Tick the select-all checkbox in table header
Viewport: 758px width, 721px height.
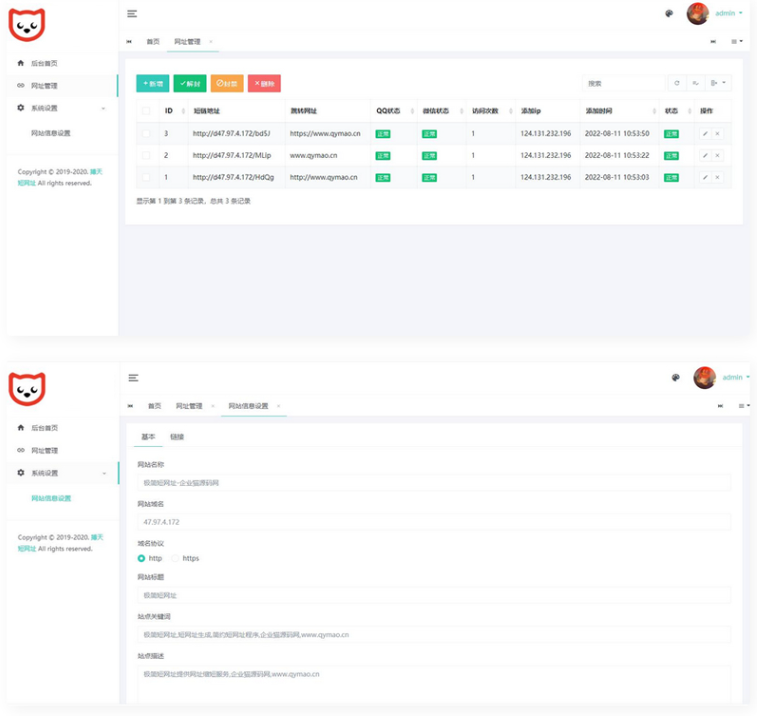tap(147, 111)
